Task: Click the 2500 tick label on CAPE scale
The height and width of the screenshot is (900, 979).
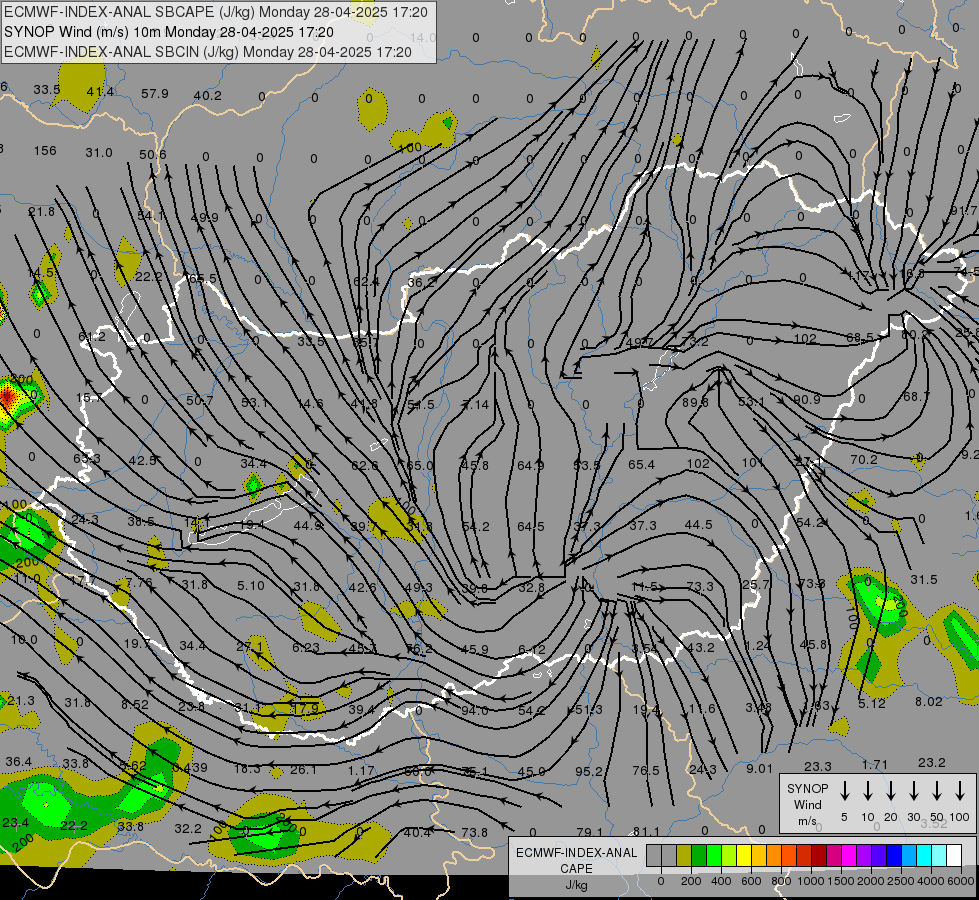Action: point(900,881)
